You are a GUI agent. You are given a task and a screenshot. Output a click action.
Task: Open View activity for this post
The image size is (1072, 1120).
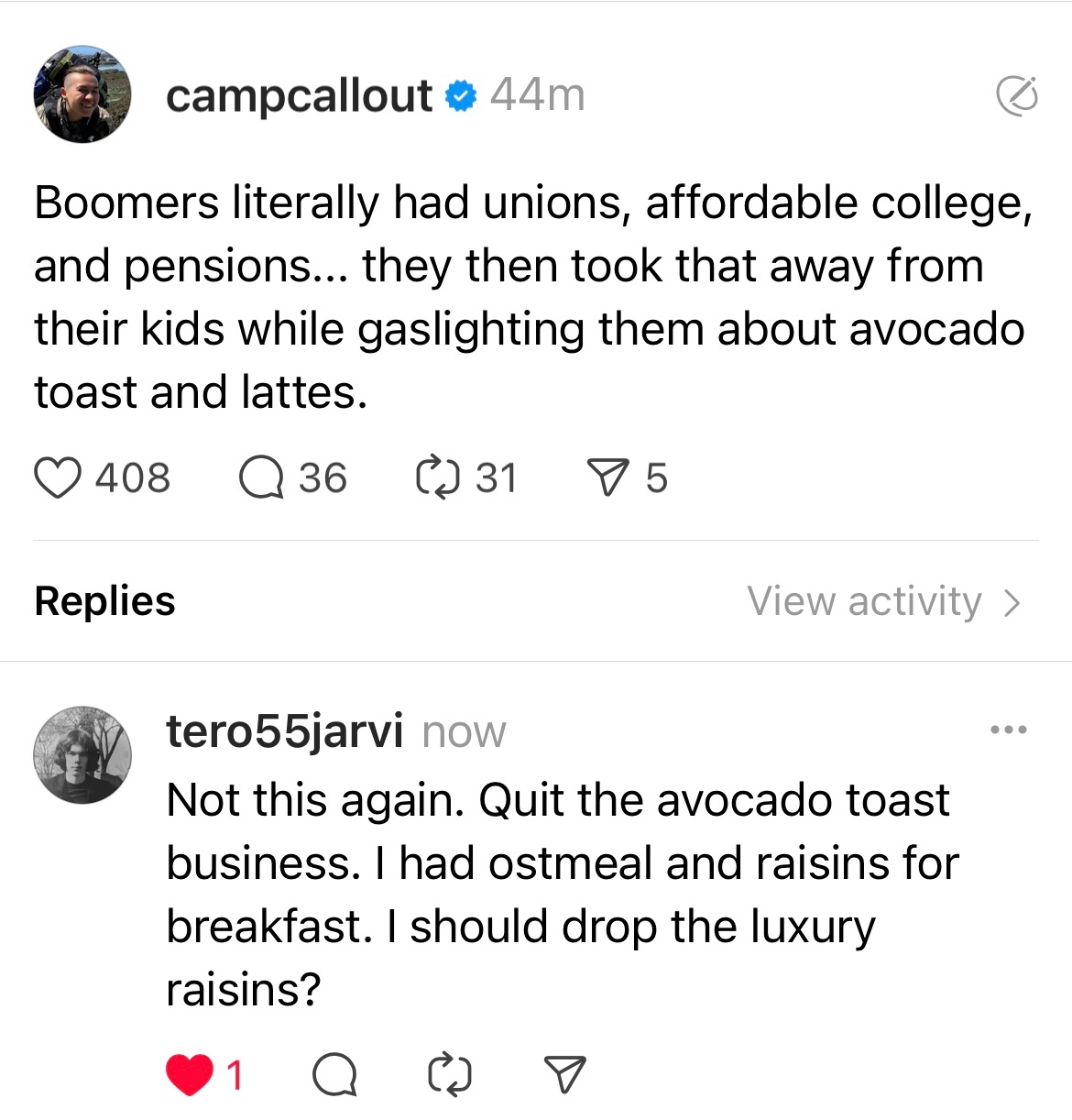click(x=864, y=602)
